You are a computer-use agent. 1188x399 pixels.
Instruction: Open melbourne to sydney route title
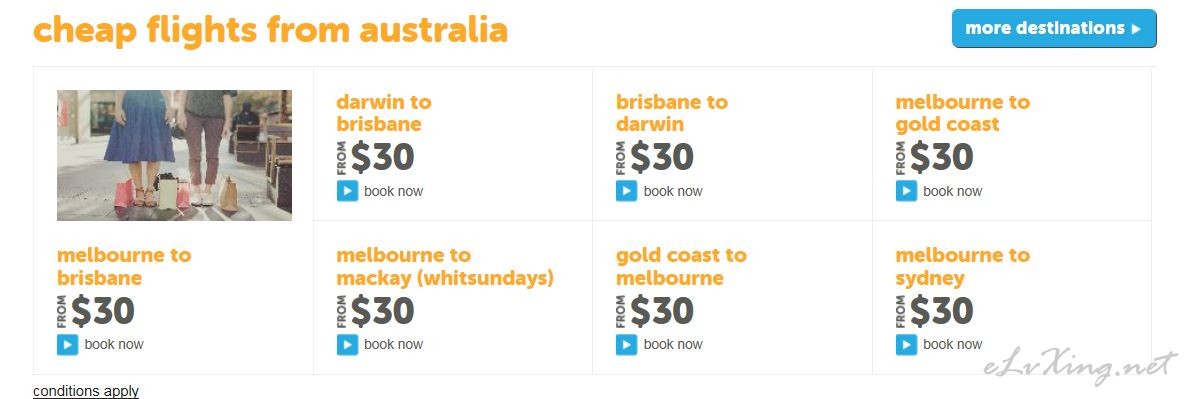962,267
